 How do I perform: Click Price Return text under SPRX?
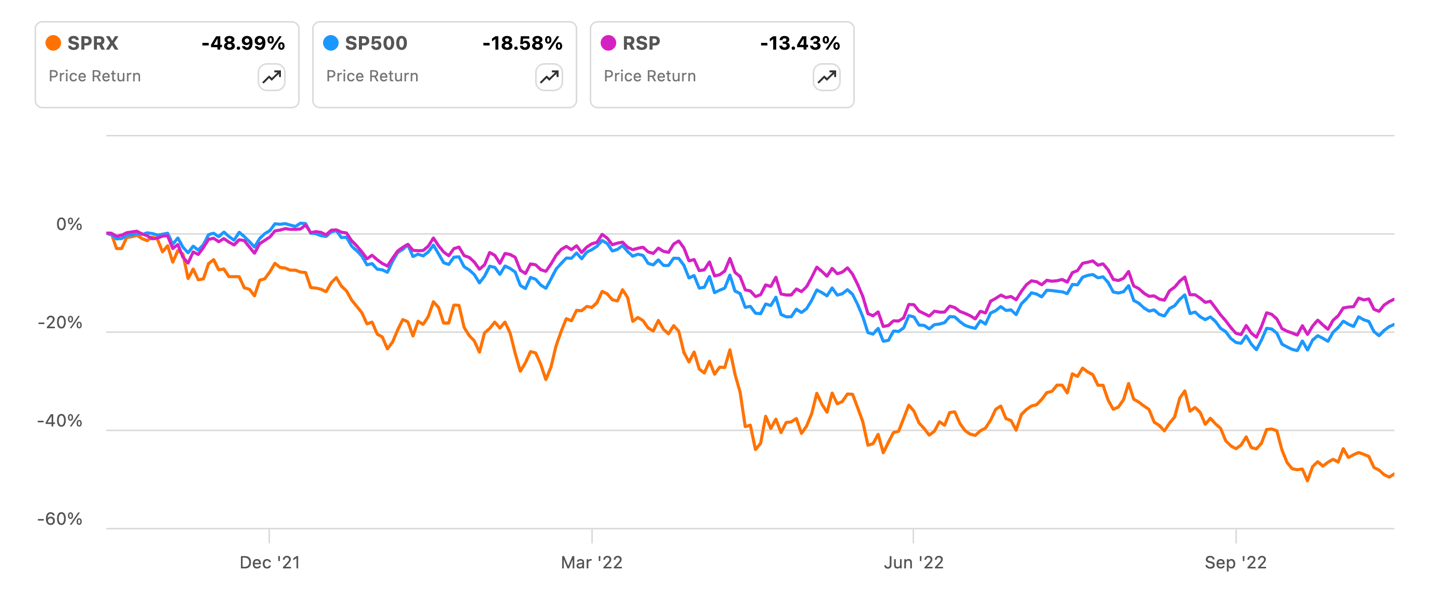94,76
